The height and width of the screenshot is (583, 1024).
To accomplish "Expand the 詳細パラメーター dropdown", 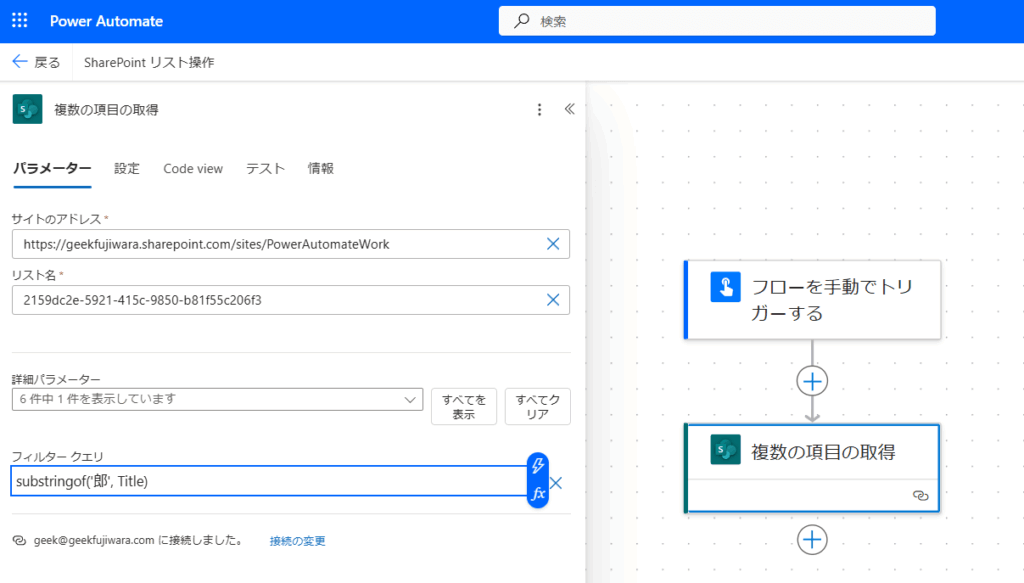I will [x=217, y=400].
